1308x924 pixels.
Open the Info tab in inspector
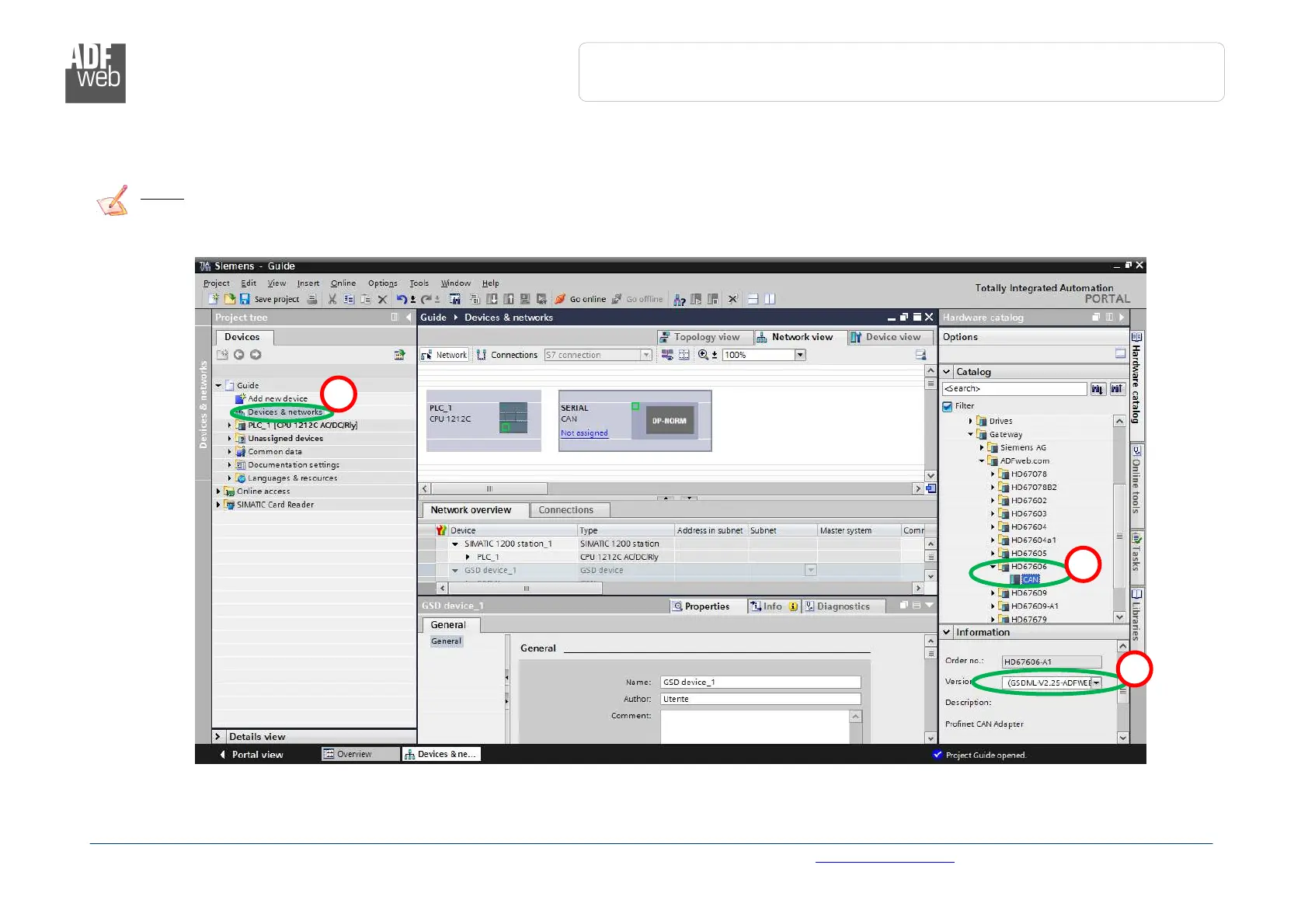(774, 606)
